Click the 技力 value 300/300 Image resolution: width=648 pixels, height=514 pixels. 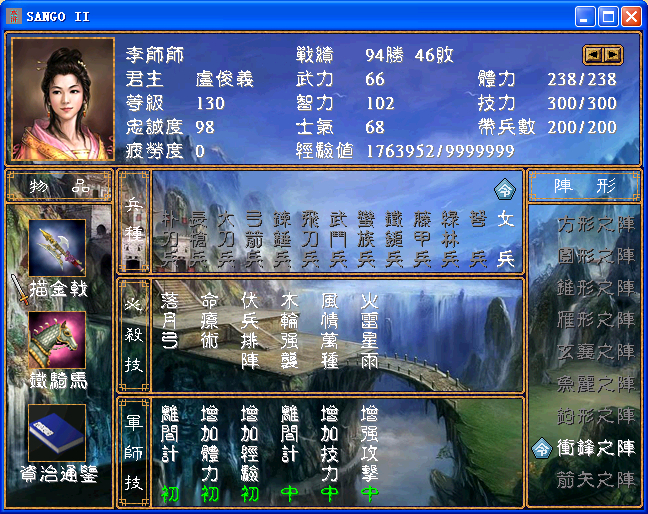pos(582,103)
